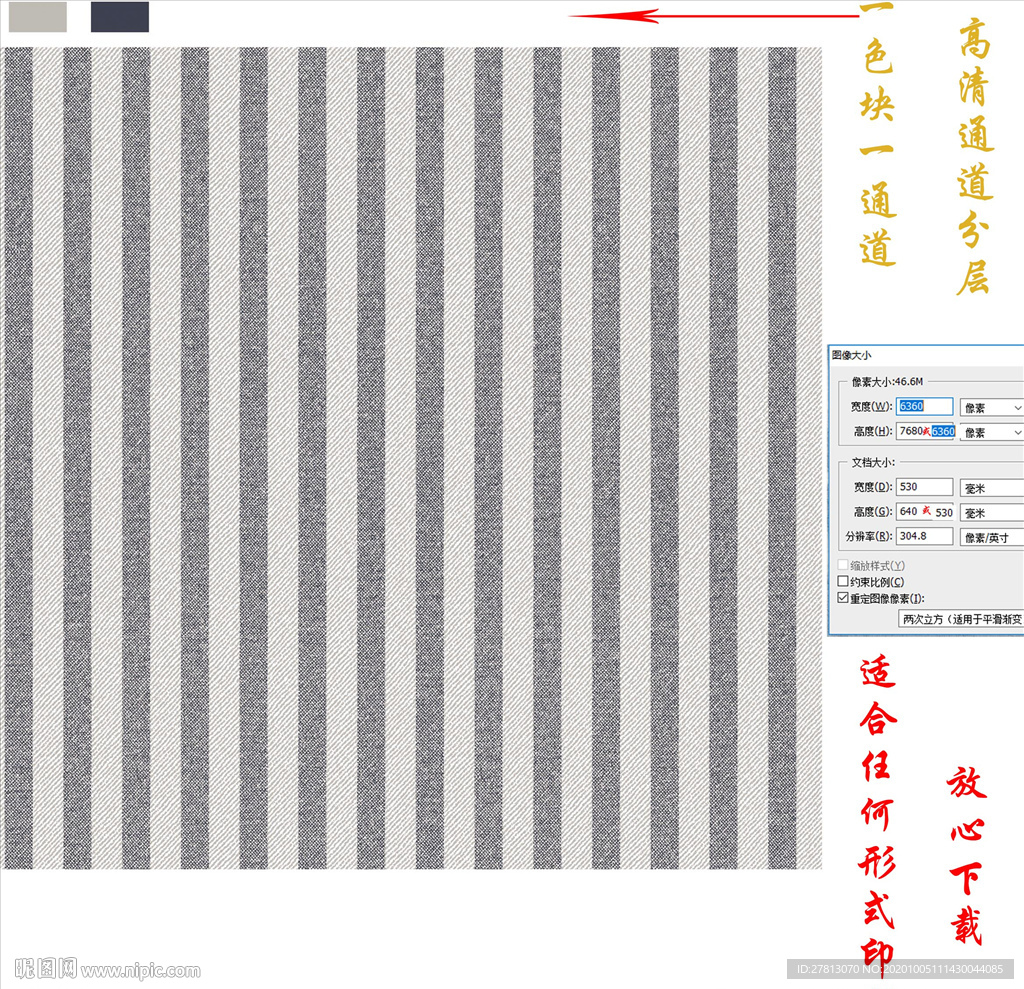Screen dimensions: 1024x989
Task: Uncheck the 重定图像像素 checkbox
Action: coord(843,598)
